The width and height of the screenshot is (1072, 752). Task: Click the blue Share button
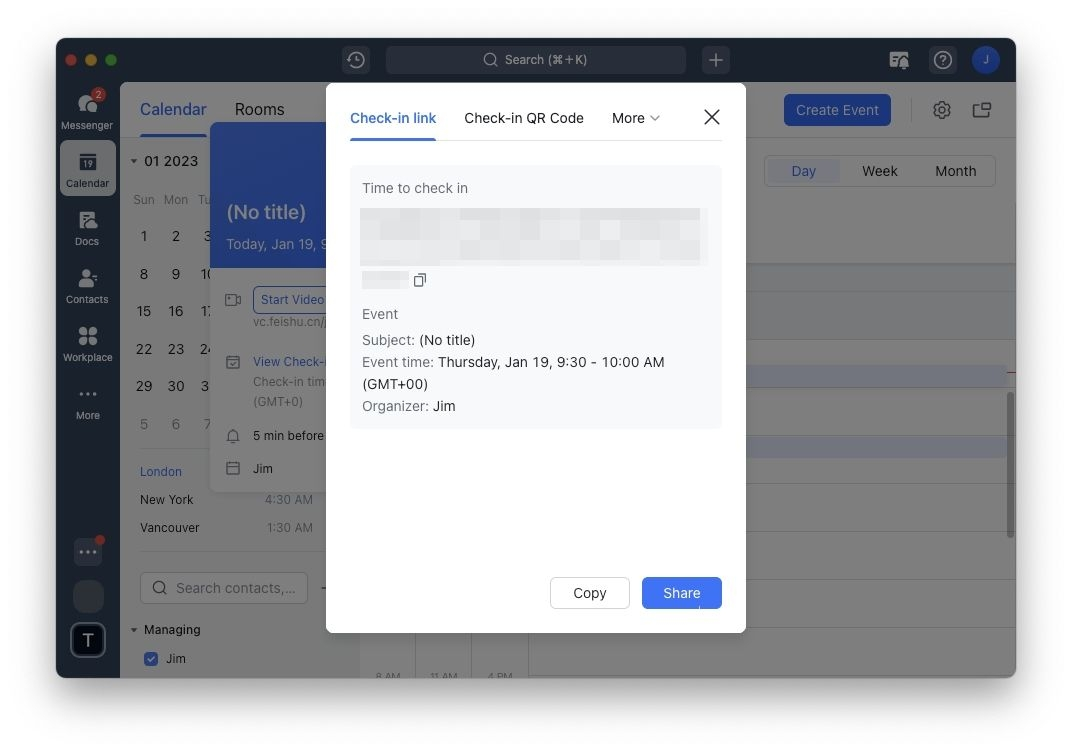(x=681, y=593)
